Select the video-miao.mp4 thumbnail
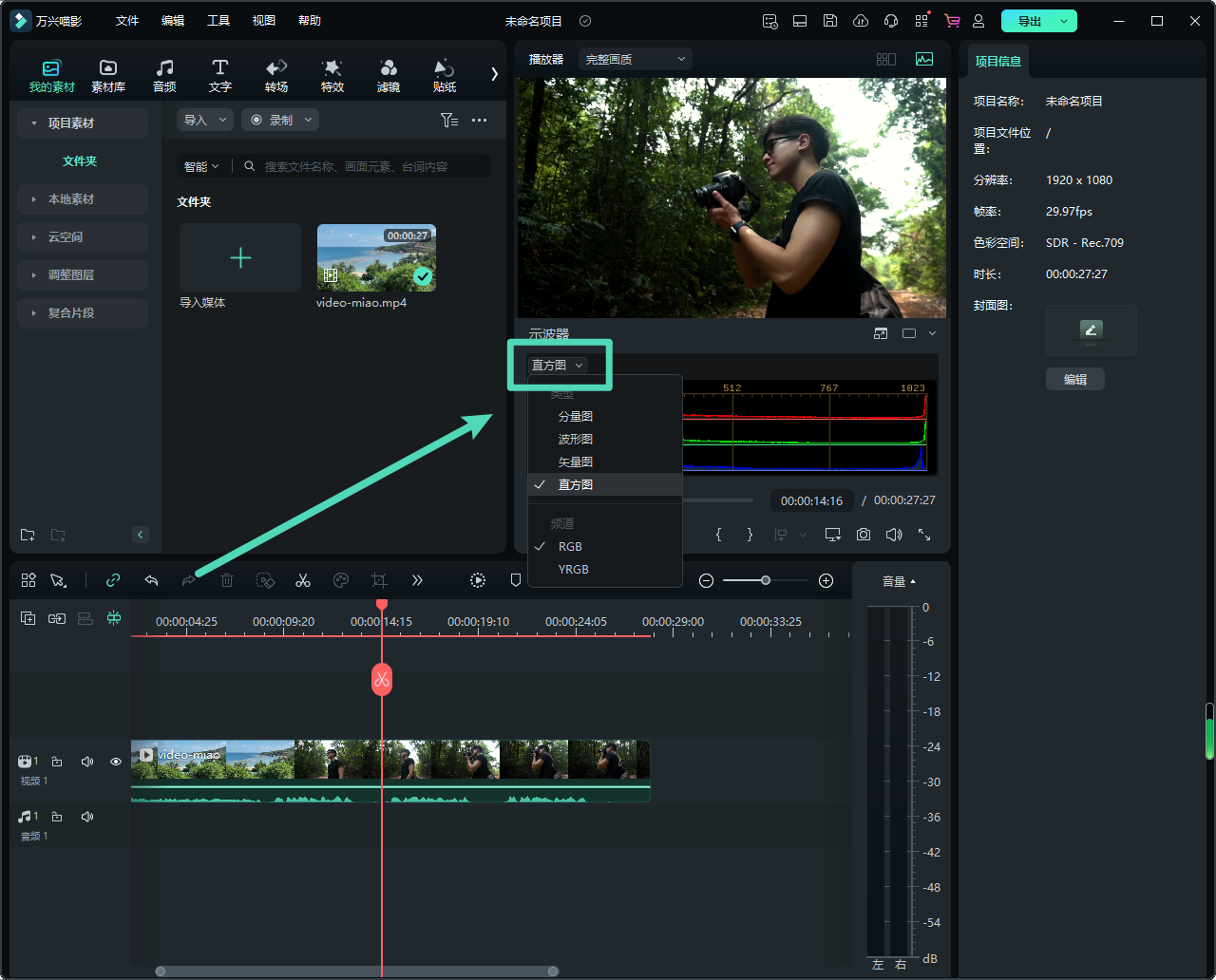This screenshot has height=980, width=1216. (376, 257)
